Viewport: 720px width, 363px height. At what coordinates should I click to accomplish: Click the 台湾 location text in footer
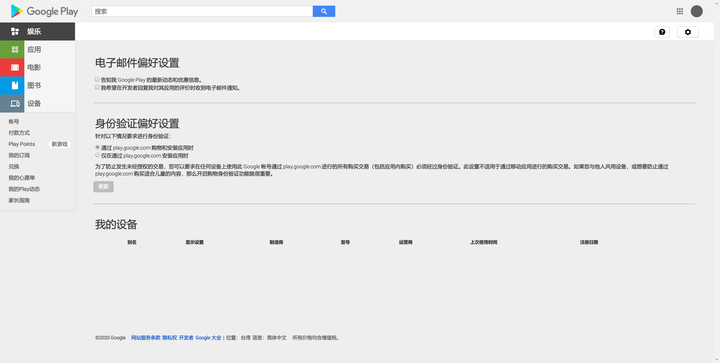246,338
